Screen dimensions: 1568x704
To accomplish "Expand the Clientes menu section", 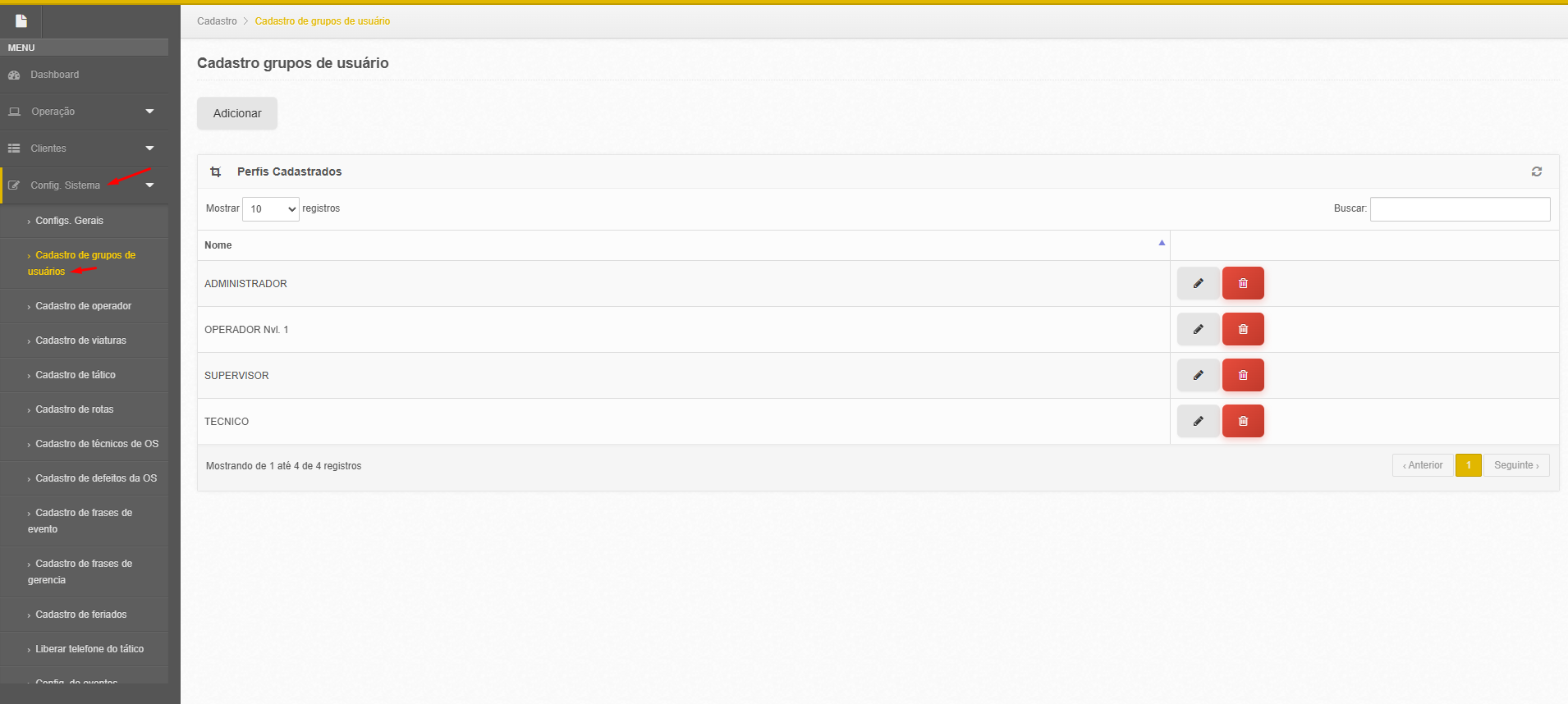I will click(x=84, y=149).
